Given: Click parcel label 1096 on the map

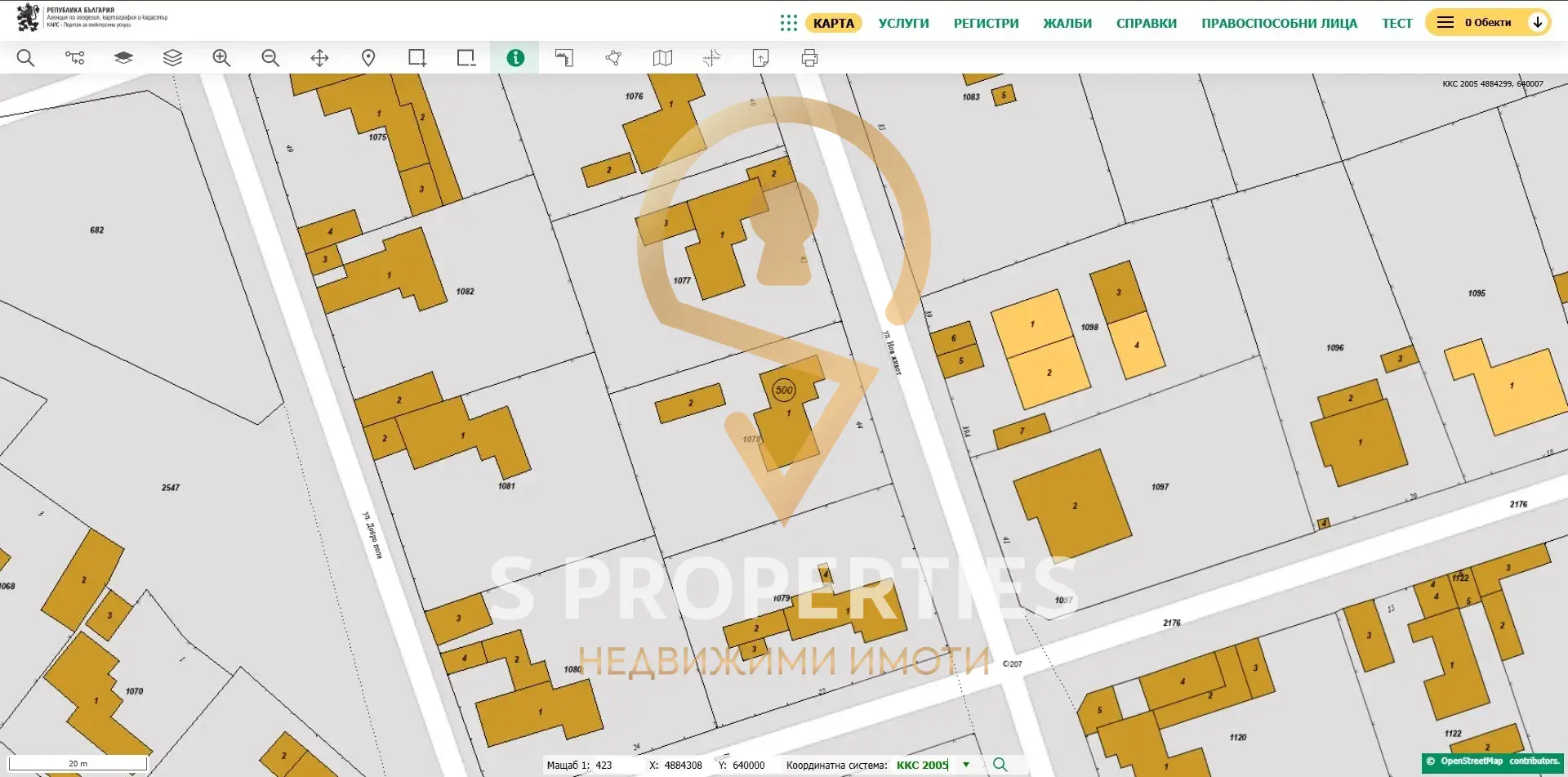Looking at the screenshot, I should 1335,348.
